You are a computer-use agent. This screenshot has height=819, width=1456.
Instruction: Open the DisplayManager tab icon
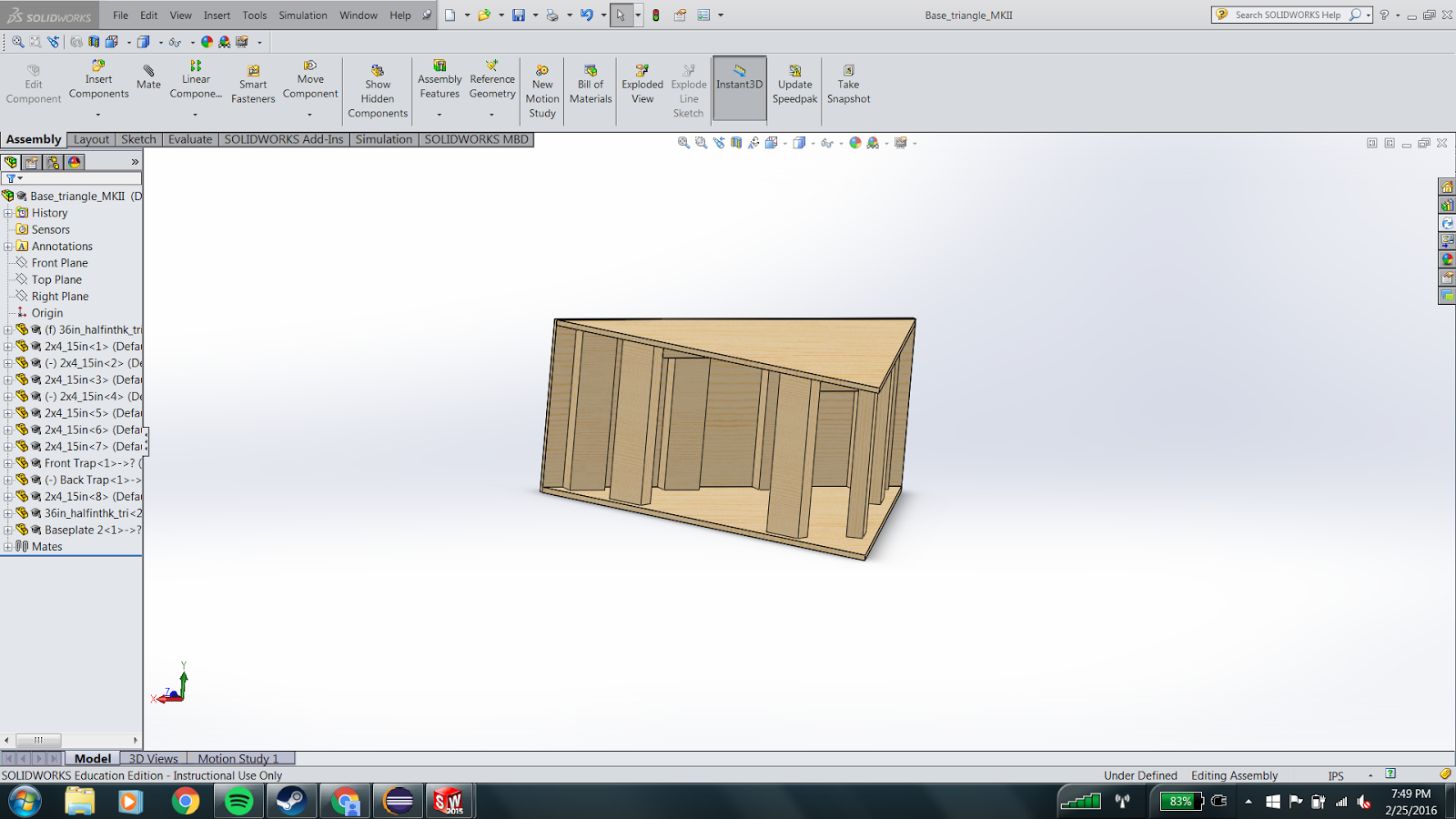pyautogui.click(x=75, y=162)
